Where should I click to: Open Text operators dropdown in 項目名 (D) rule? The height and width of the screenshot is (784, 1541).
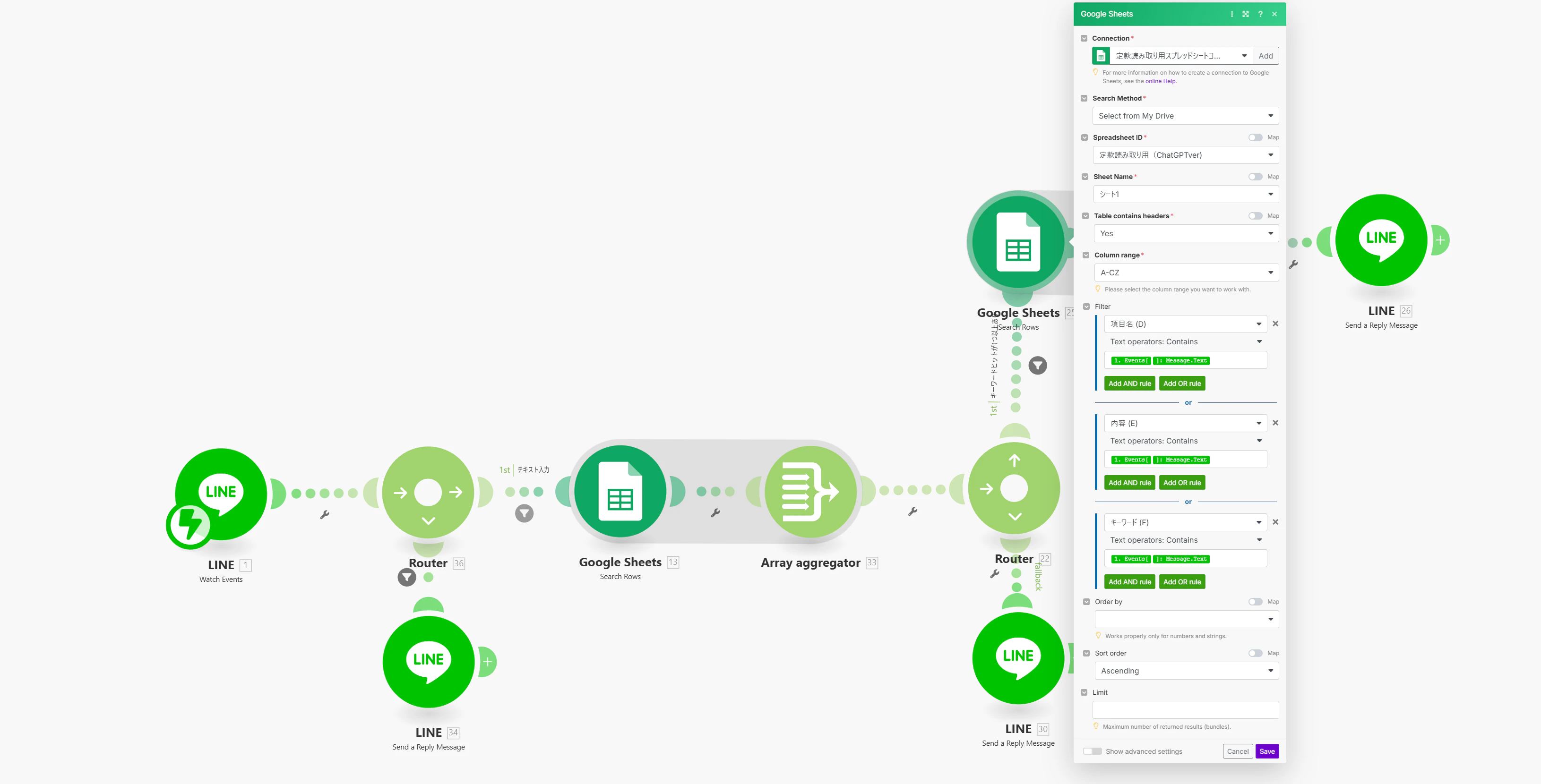coord(1186,341)
